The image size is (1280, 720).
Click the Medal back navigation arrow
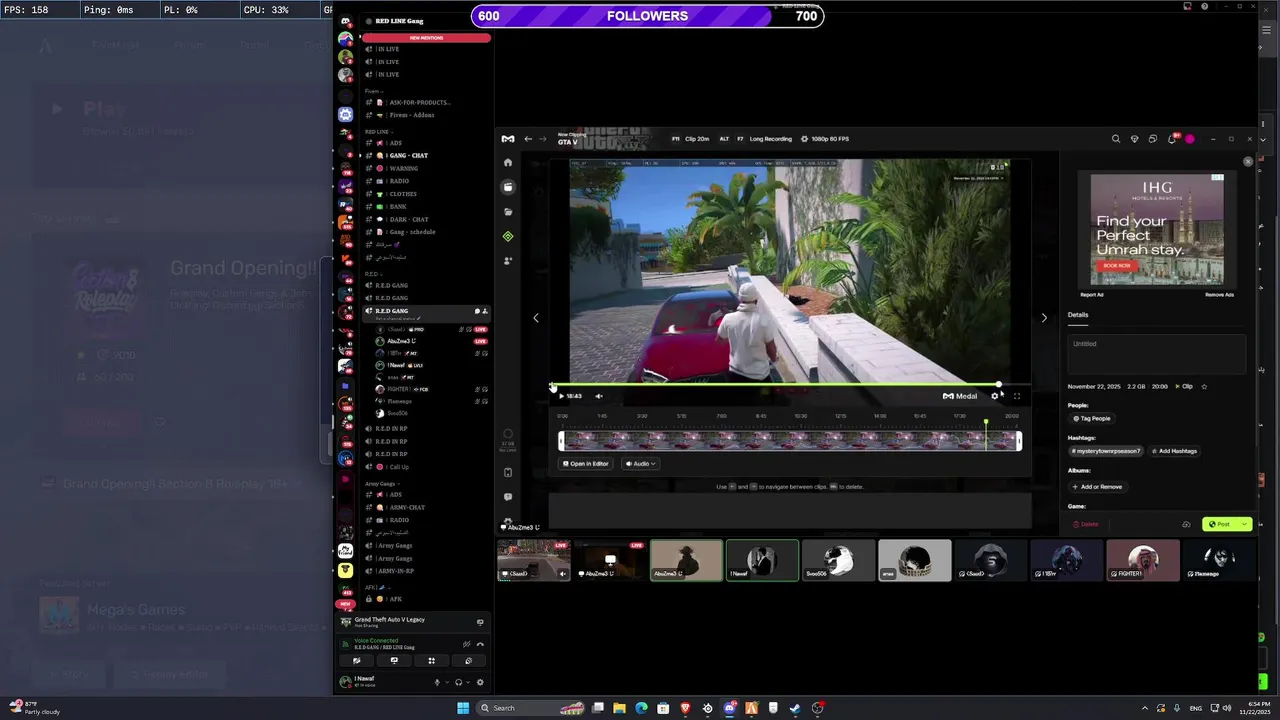click(x=528, y=139)
